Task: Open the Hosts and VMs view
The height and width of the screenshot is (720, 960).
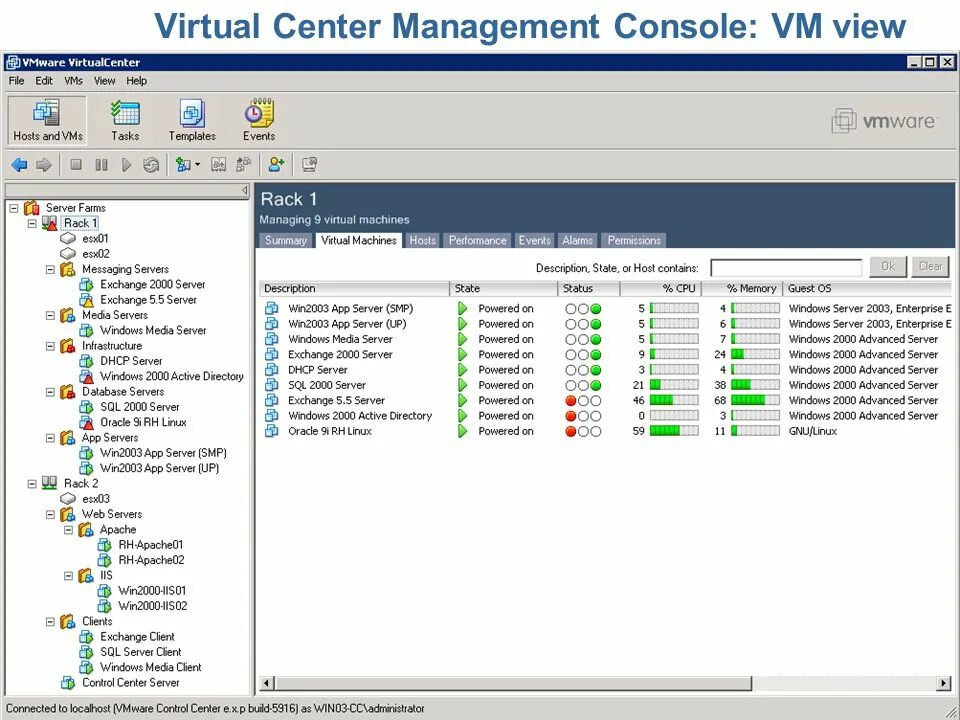Action: point(47,121)
